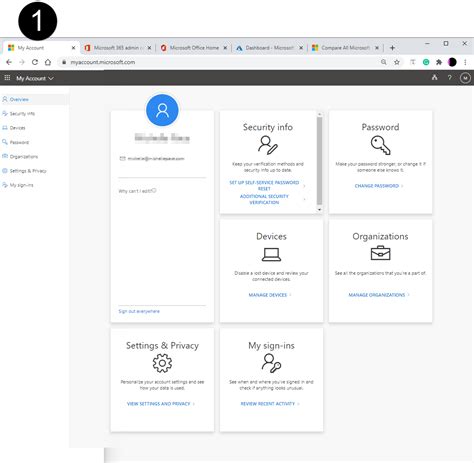This screenshot has width=474, height=463.
Task: Click the browser forward arrow
Action: pyautogui.click(x=22, y=62)
